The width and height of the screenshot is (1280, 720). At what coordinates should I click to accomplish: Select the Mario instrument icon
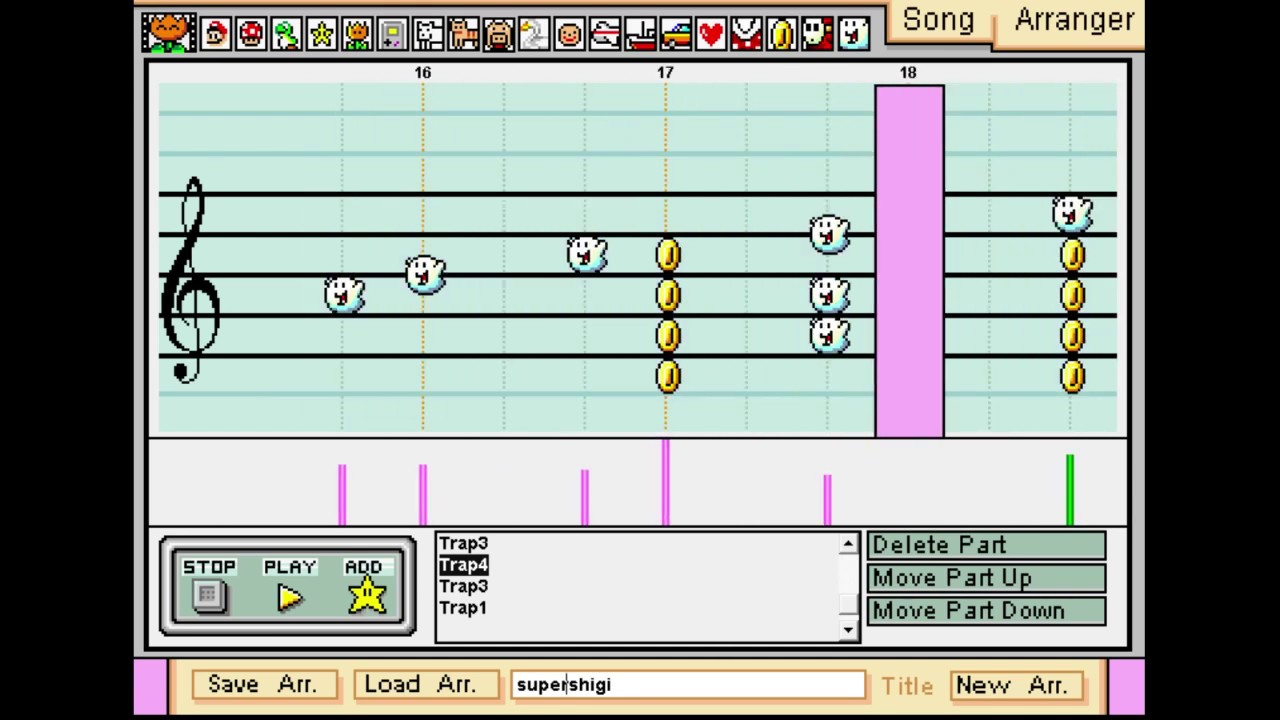click(x=215, y=35)
